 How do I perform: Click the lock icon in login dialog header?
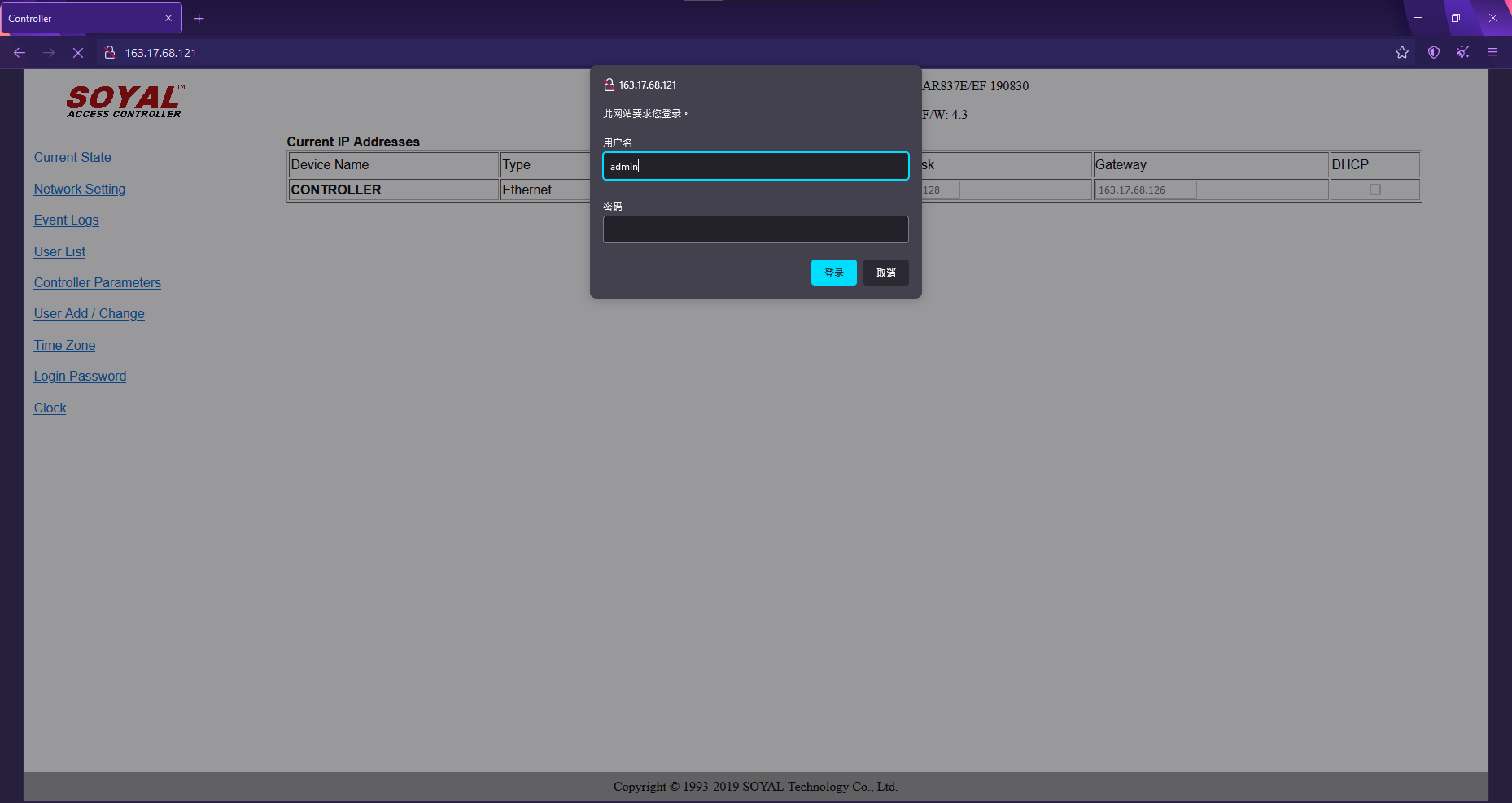click(609, 85)
